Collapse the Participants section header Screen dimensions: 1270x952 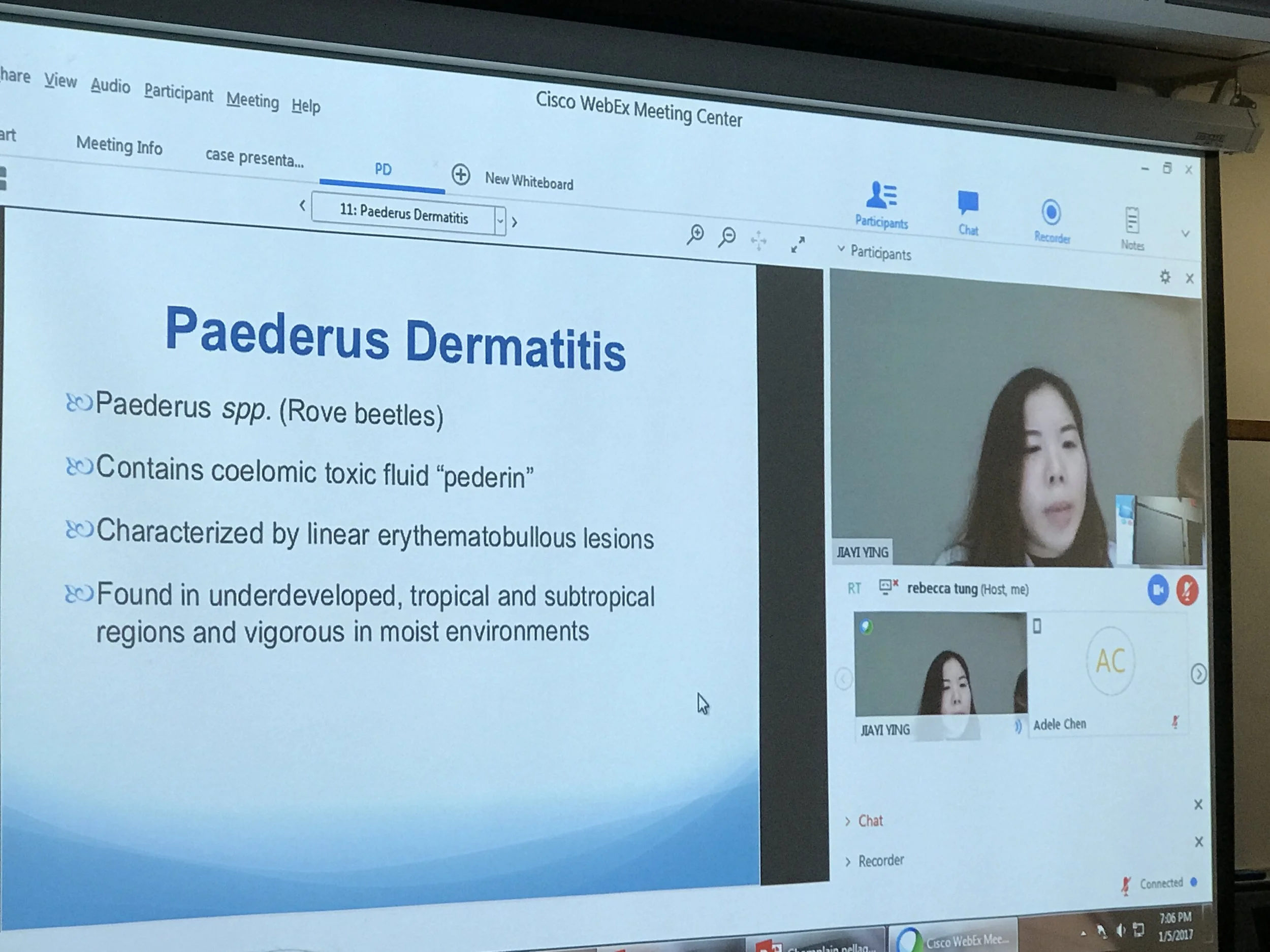pos(841,249)
